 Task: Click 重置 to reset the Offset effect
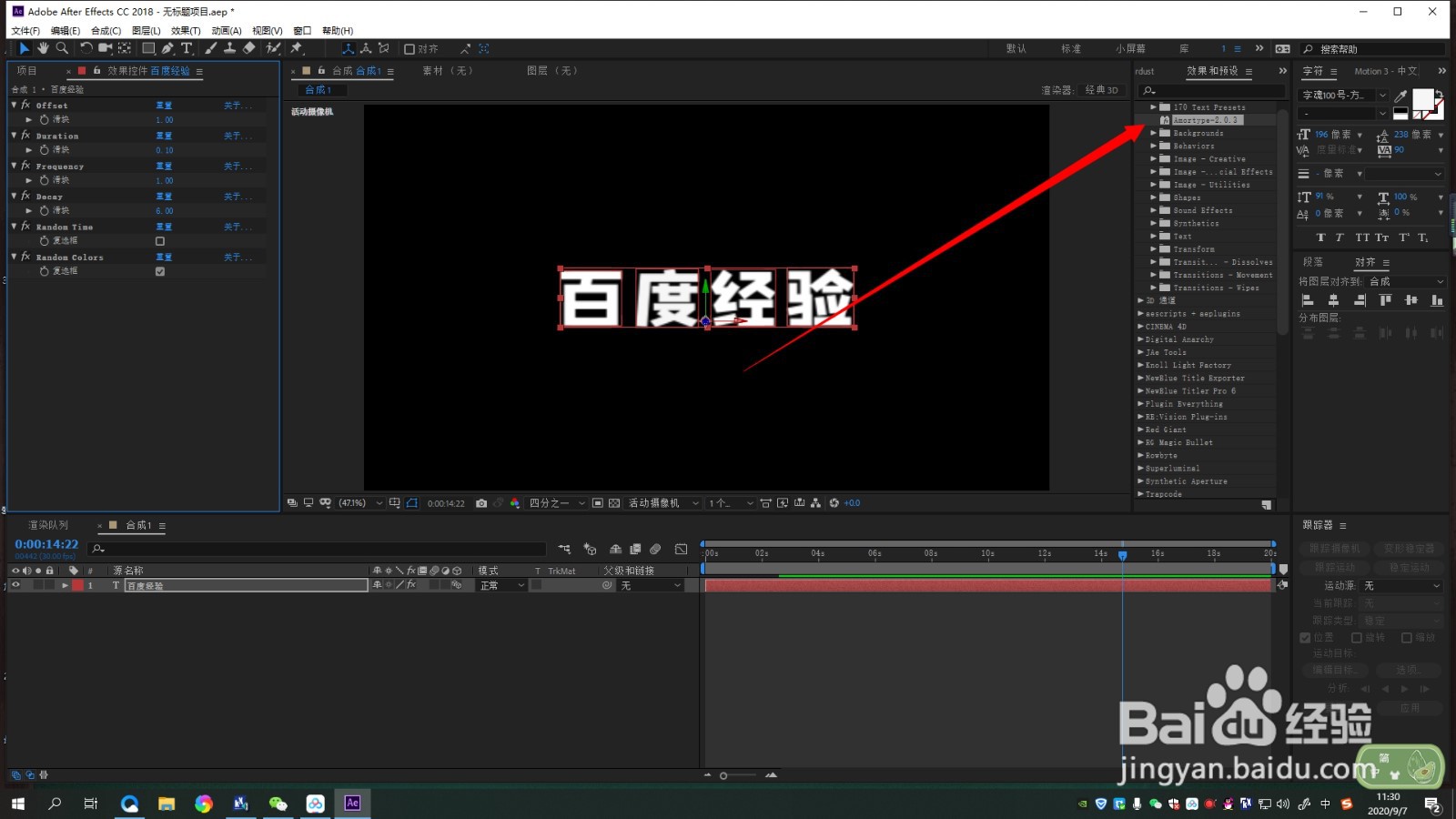click(x=164, y=105)
